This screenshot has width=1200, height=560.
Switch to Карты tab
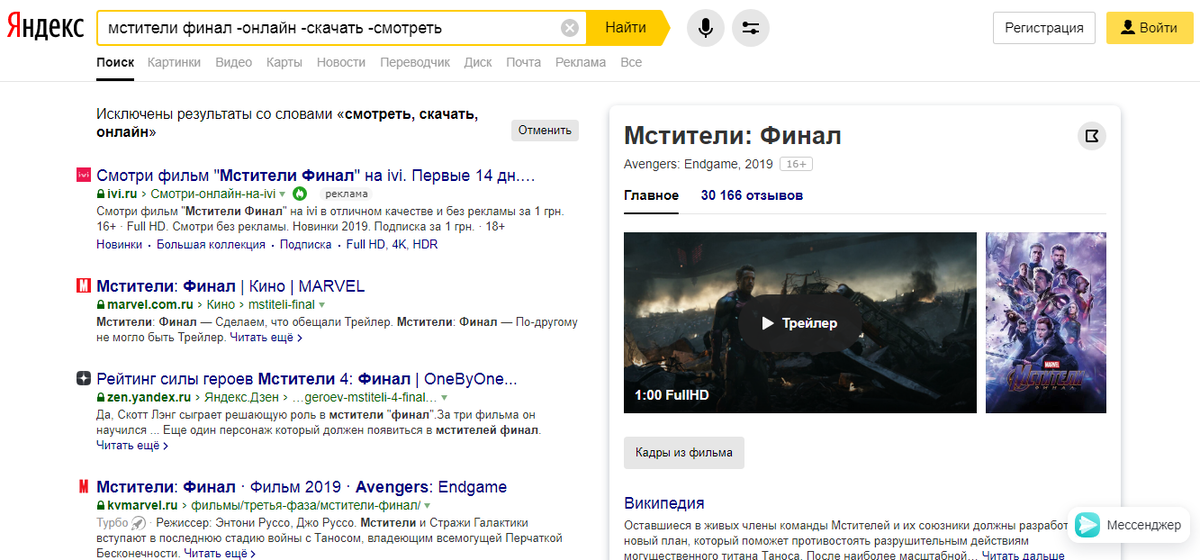[x=284, y=62]
